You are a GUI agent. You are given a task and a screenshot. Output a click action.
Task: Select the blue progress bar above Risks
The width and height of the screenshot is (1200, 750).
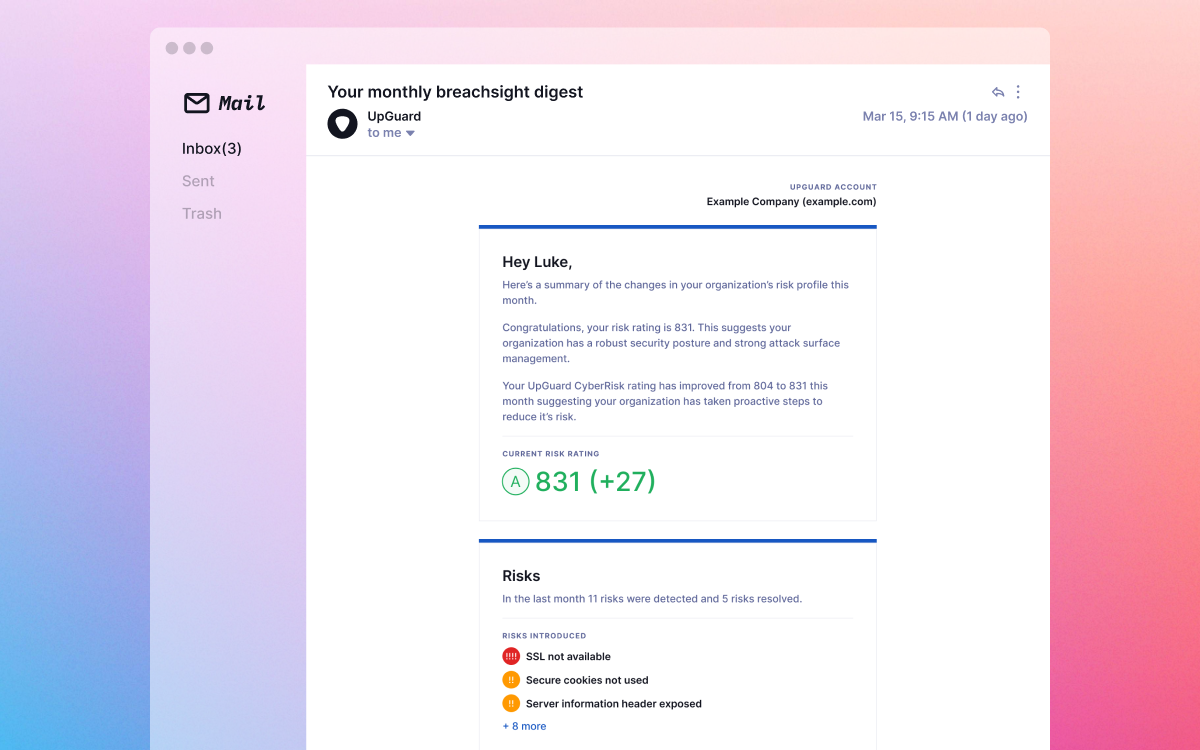pyautogui.click(x=678, y=540)
